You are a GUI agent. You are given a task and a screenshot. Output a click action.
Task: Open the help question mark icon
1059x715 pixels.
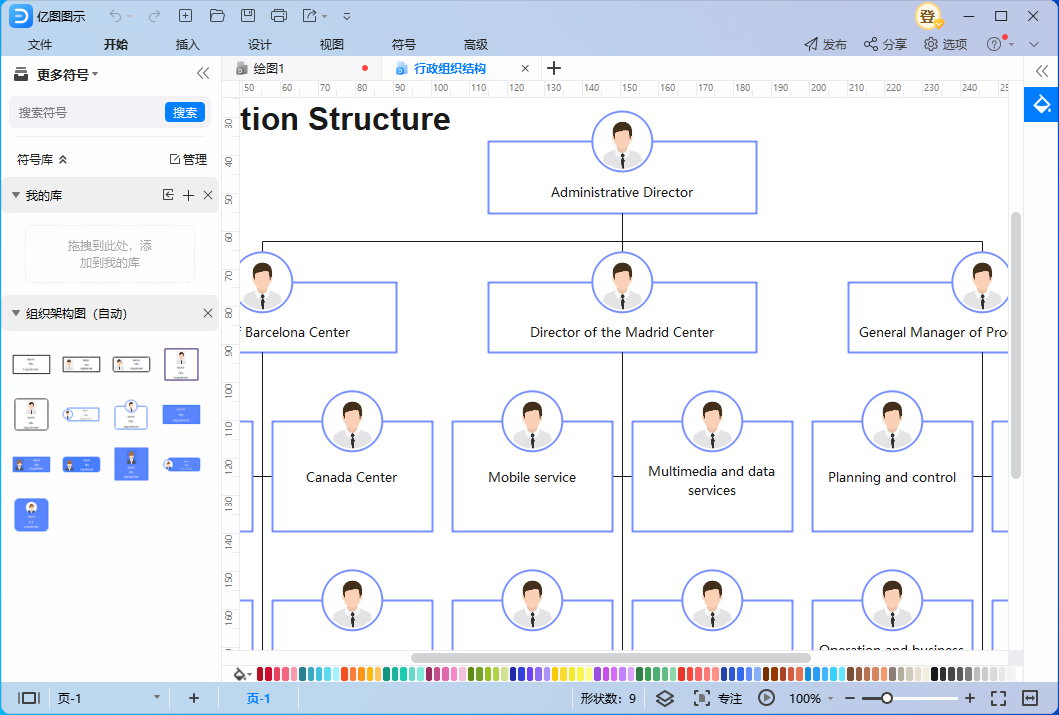[993, 45]
